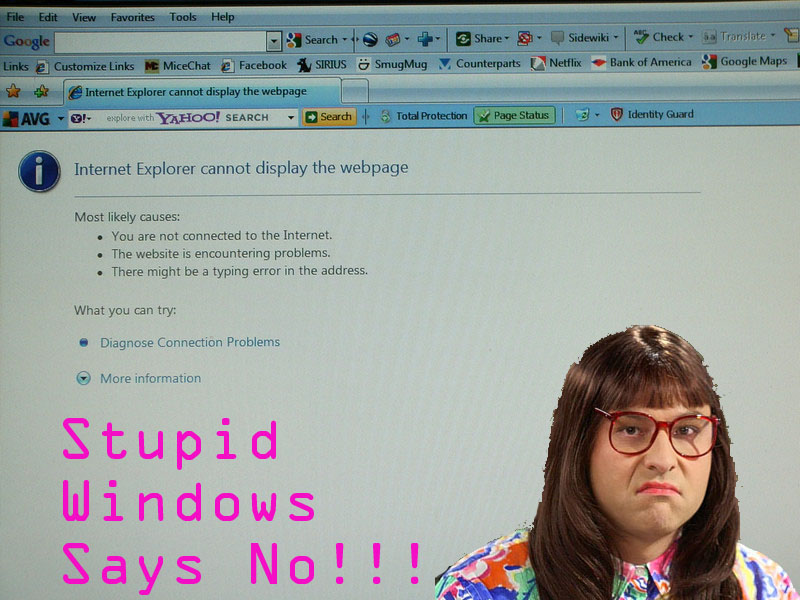Open the Netflix favorites link

point(556,63)
